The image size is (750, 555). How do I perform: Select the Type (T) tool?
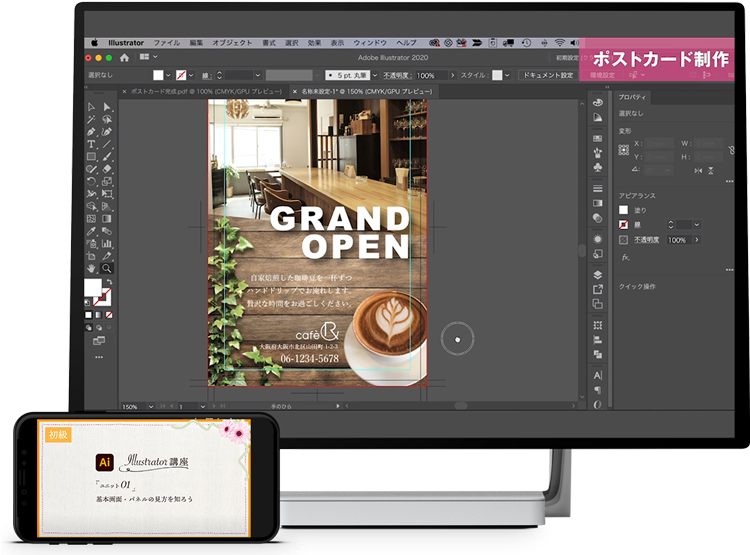[92, 144]
